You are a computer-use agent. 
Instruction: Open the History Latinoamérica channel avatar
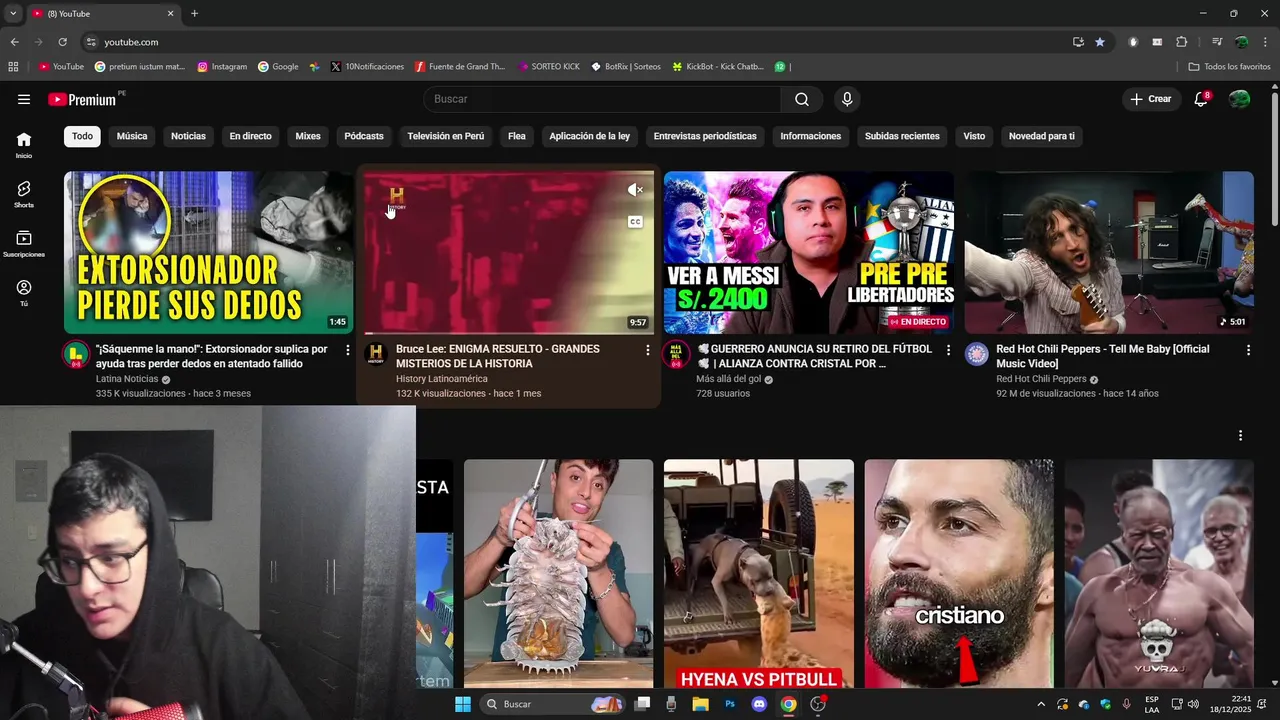pyautogui.click(x=376, y=354)
